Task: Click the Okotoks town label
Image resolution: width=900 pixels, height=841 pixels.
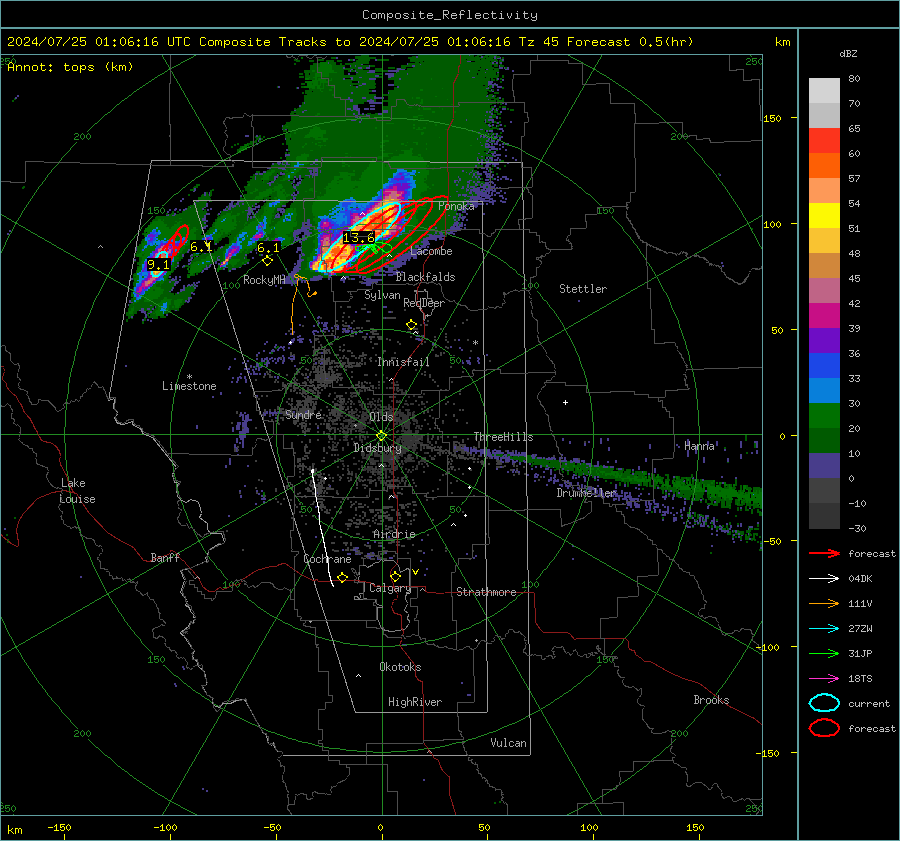Action: click(x=400, y=667)
